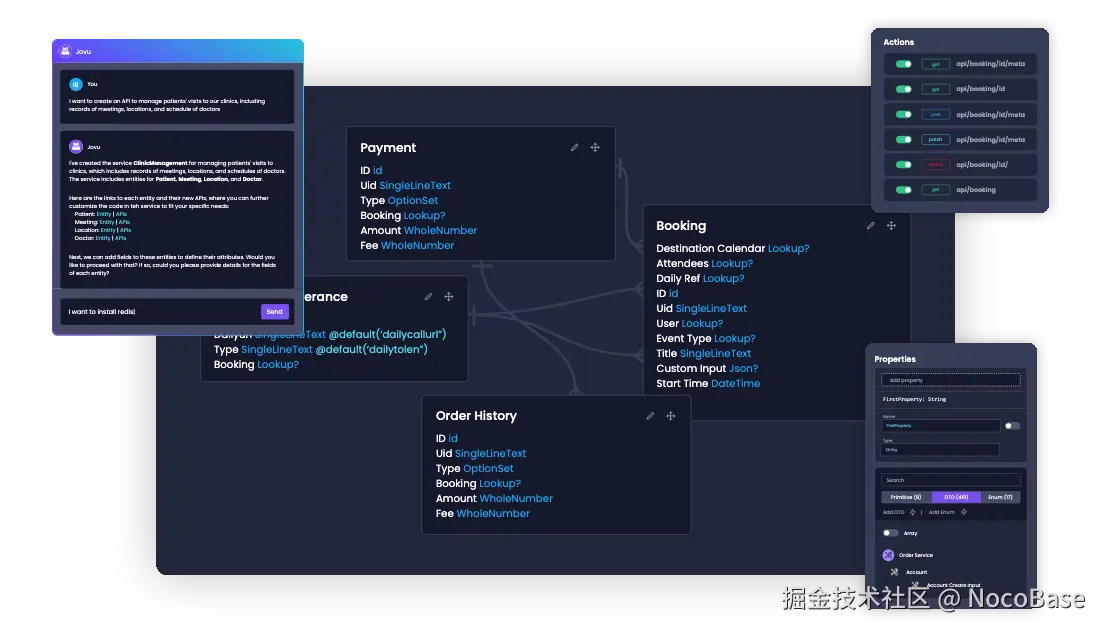Click 'api/booking' path in last Actions row
The height and width of the screenshot is (632, 1105).
coord(975,190)
